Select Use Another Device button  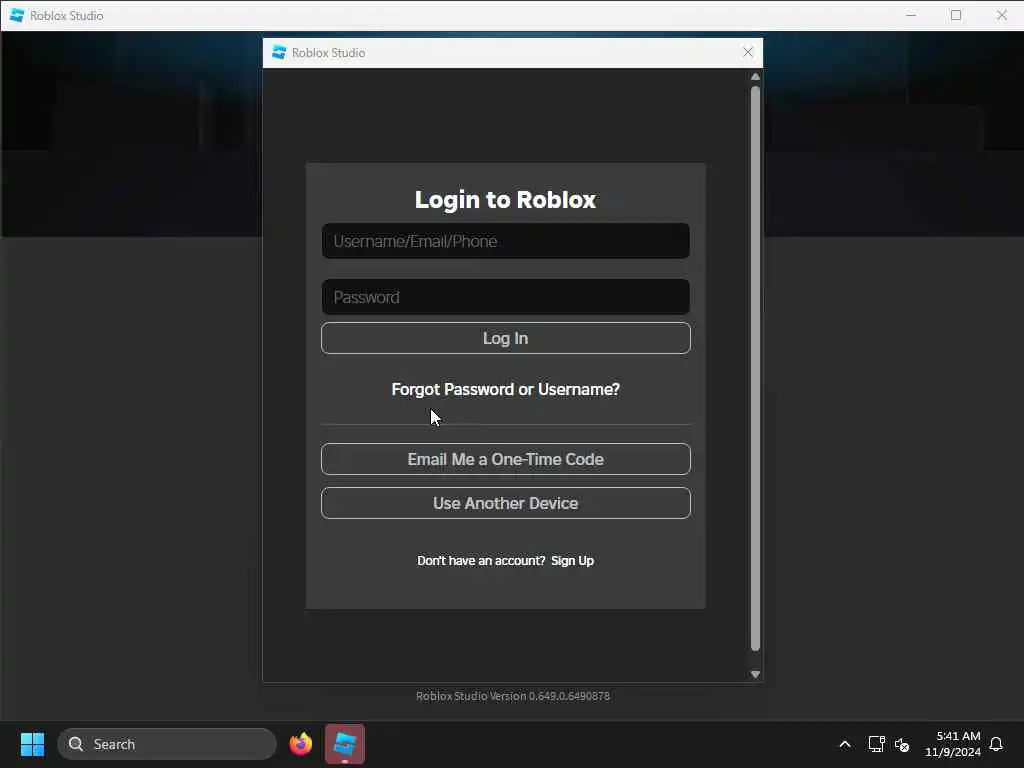pyautogui.click(x=505, y=503)
